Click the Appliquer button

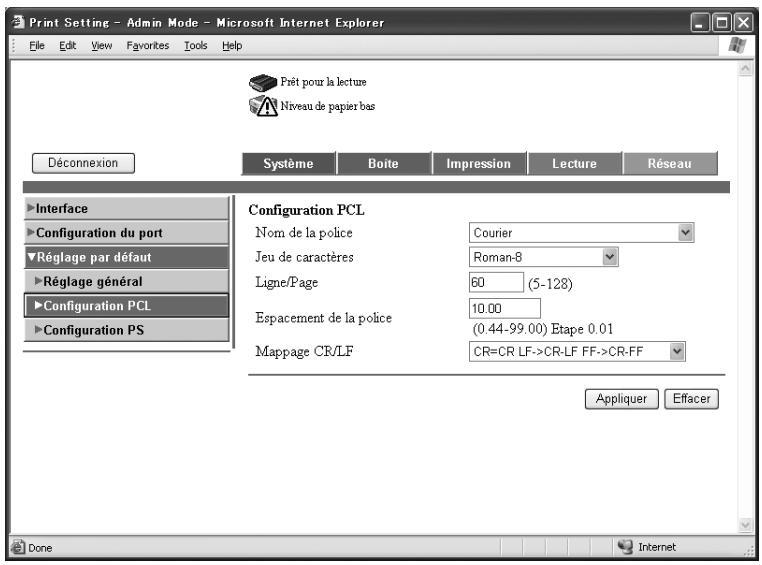(622, 399)
